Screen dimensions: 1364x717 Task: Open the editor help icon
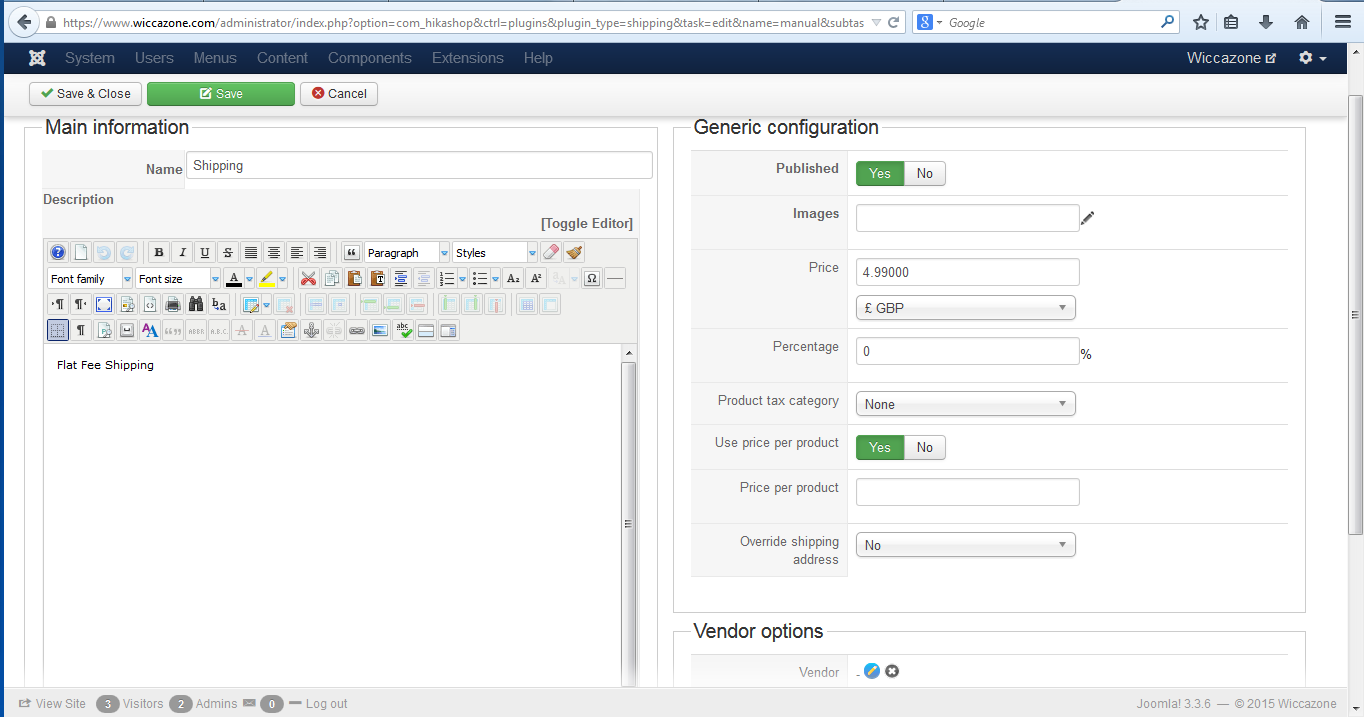[x=58, y=253]
